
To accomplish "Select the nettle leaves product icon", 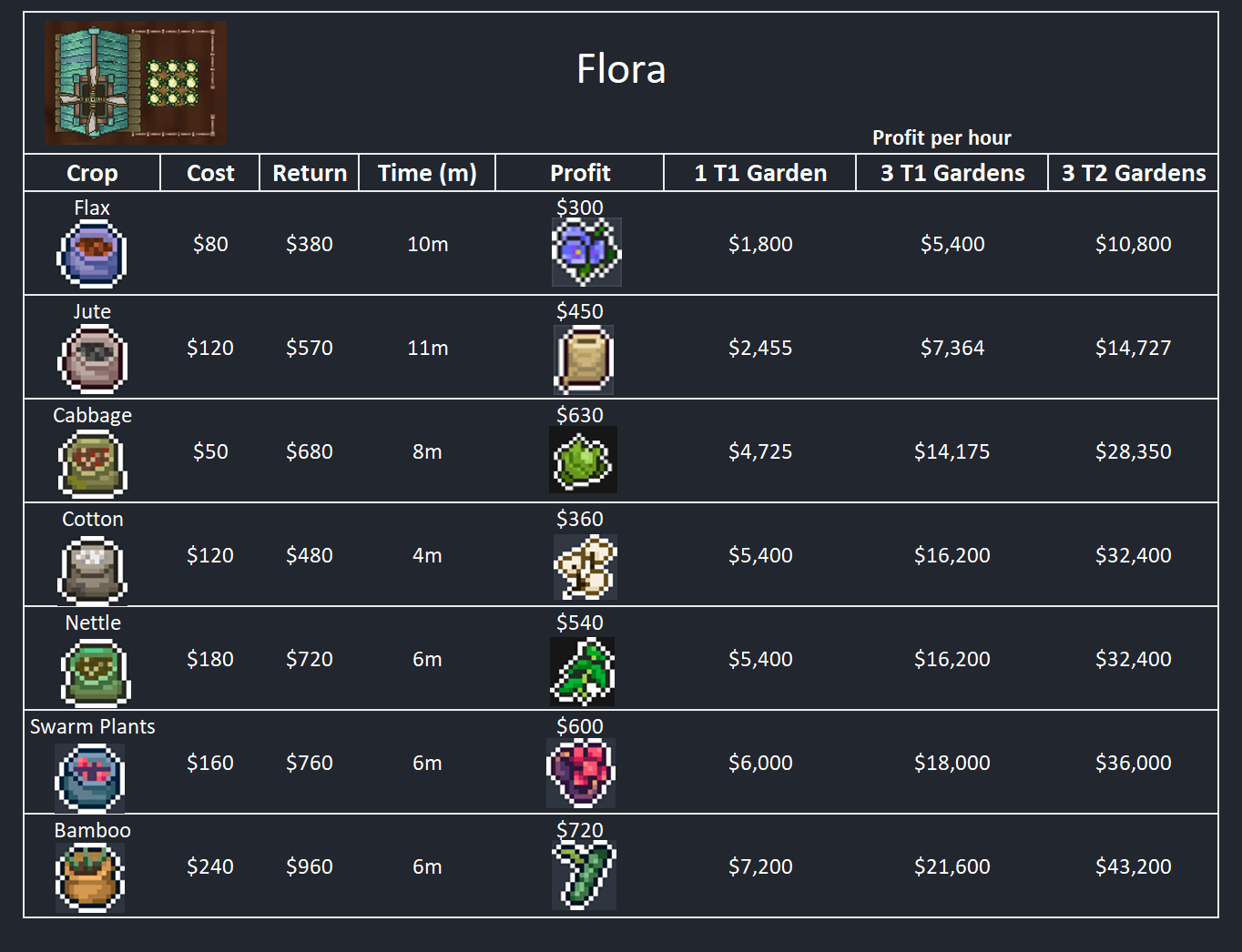I will 583,672.
